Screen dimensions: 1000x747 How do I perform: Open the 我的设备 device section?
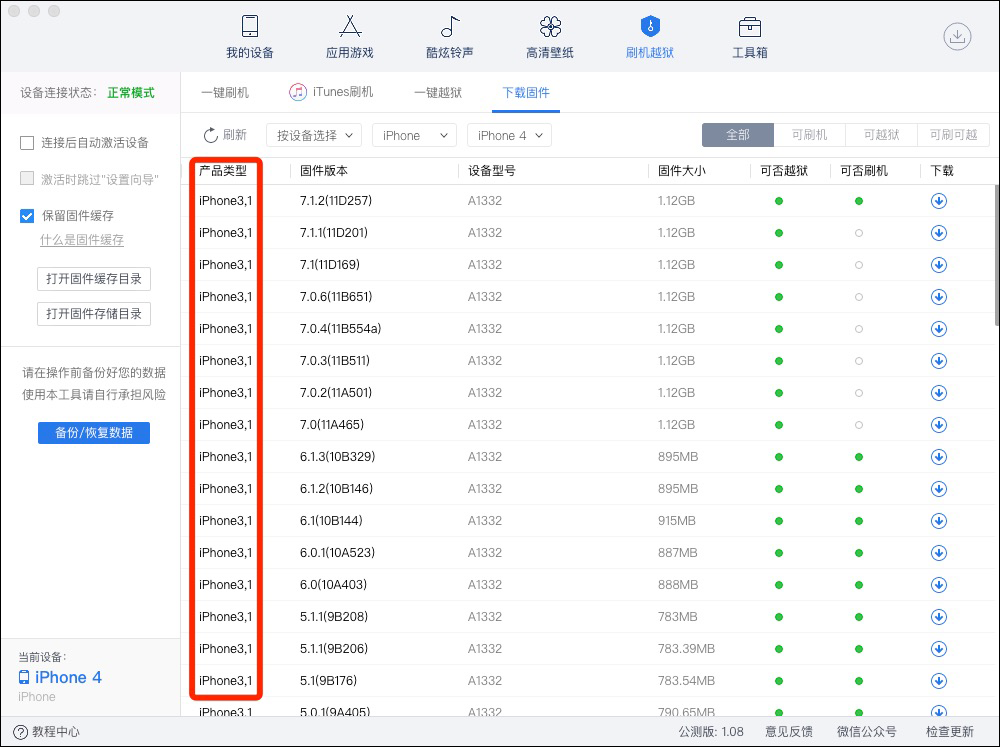[x=249, y=37]
